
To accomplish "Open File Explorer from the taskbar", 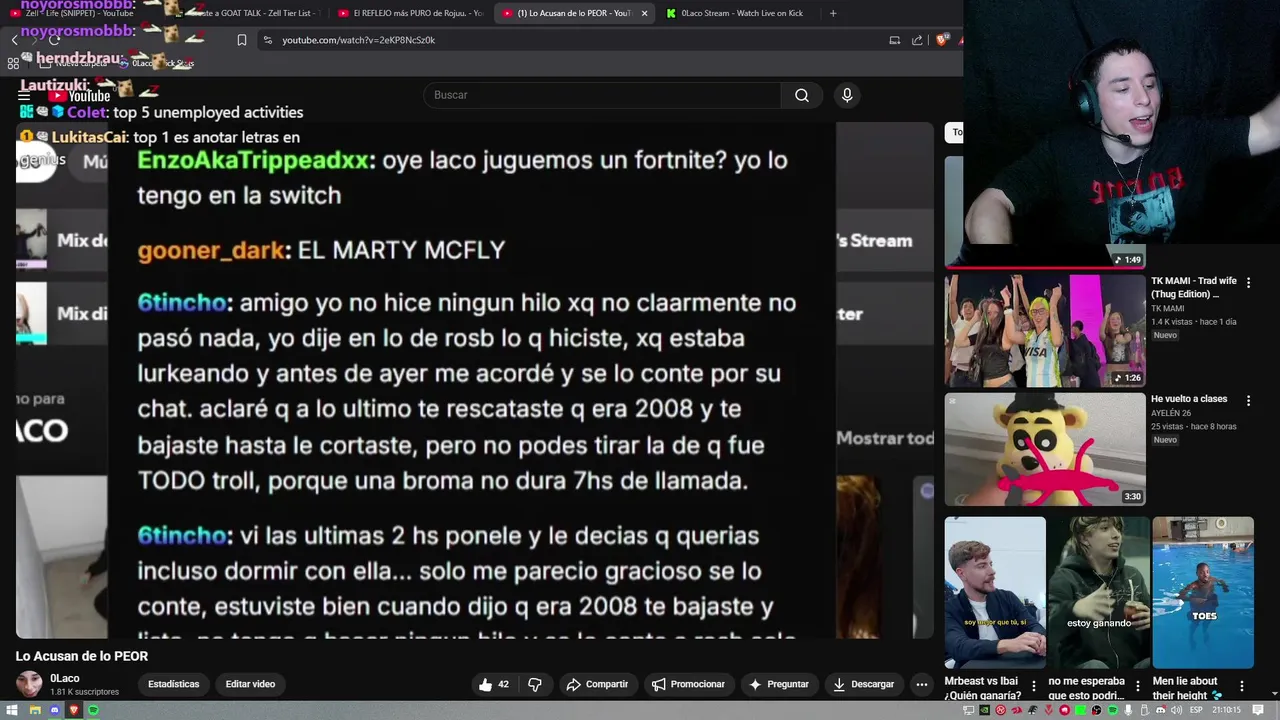I will [34, 710].
